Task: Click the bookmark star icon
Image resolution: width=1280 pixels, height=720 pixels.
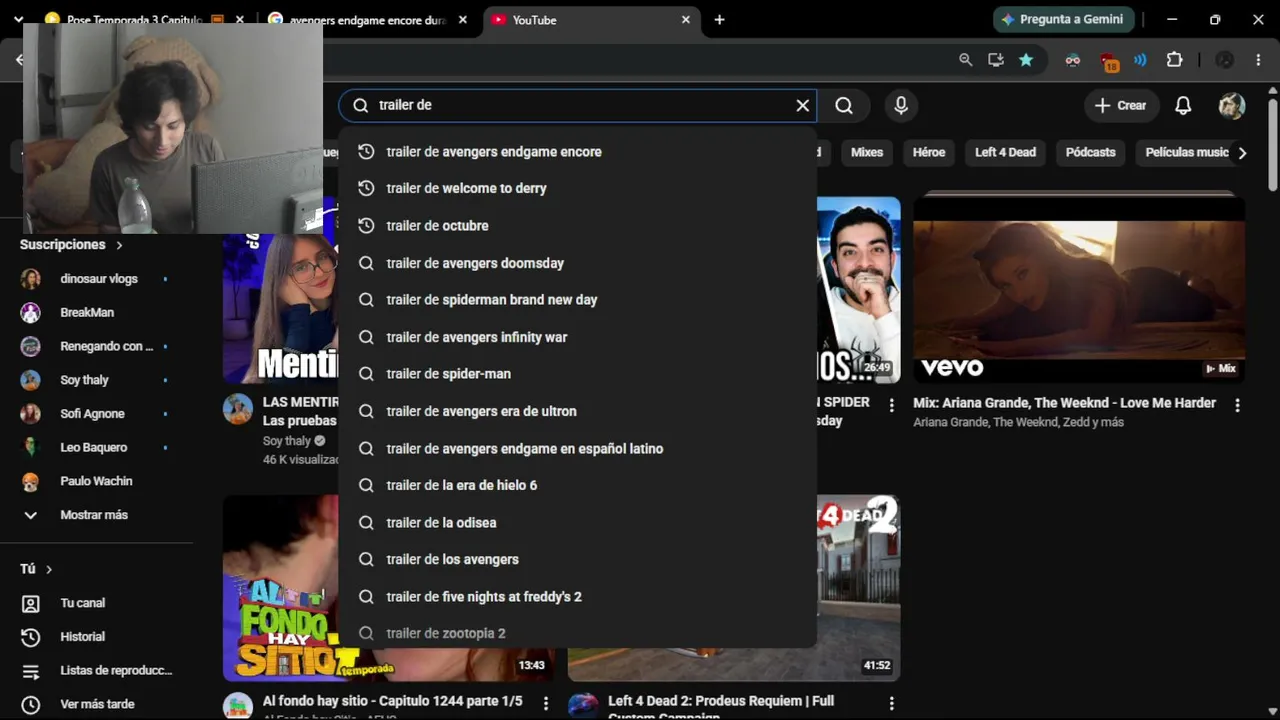Action: point(1026,60)
